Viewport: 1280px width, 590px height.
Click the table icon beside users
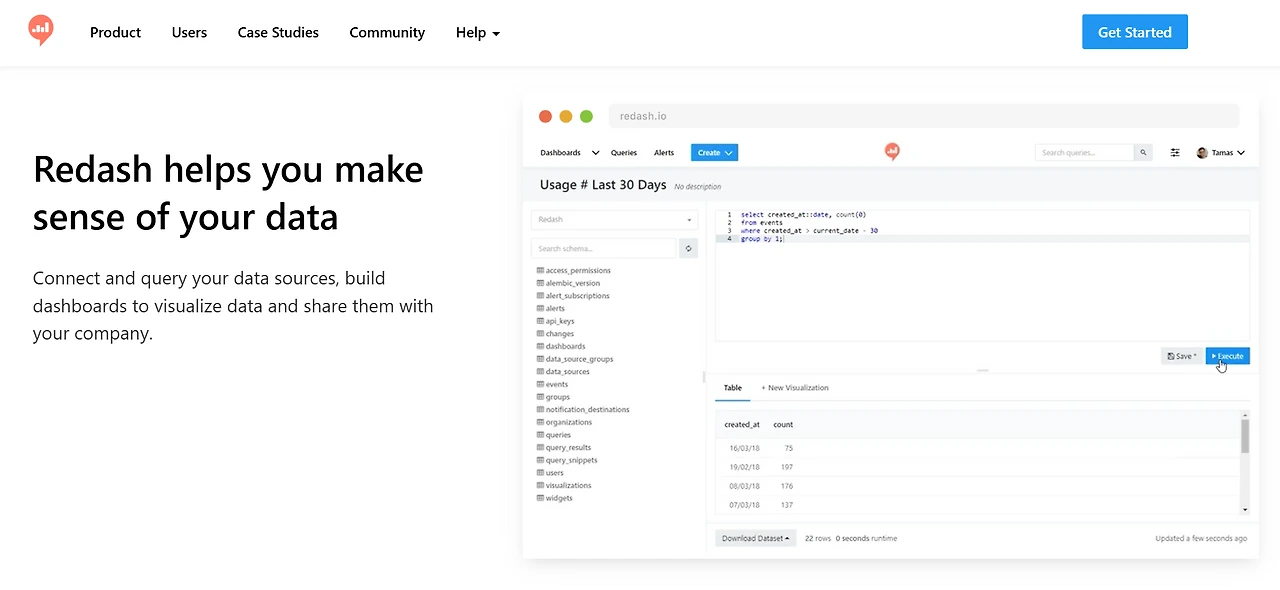[540, 473]
